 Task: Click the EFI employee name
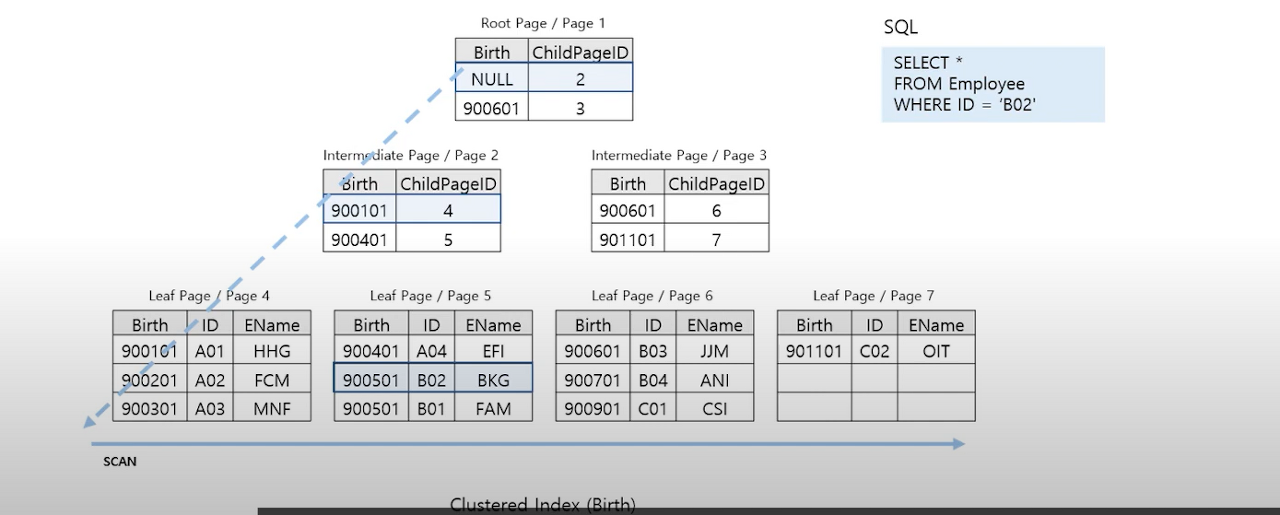[493, 351]
